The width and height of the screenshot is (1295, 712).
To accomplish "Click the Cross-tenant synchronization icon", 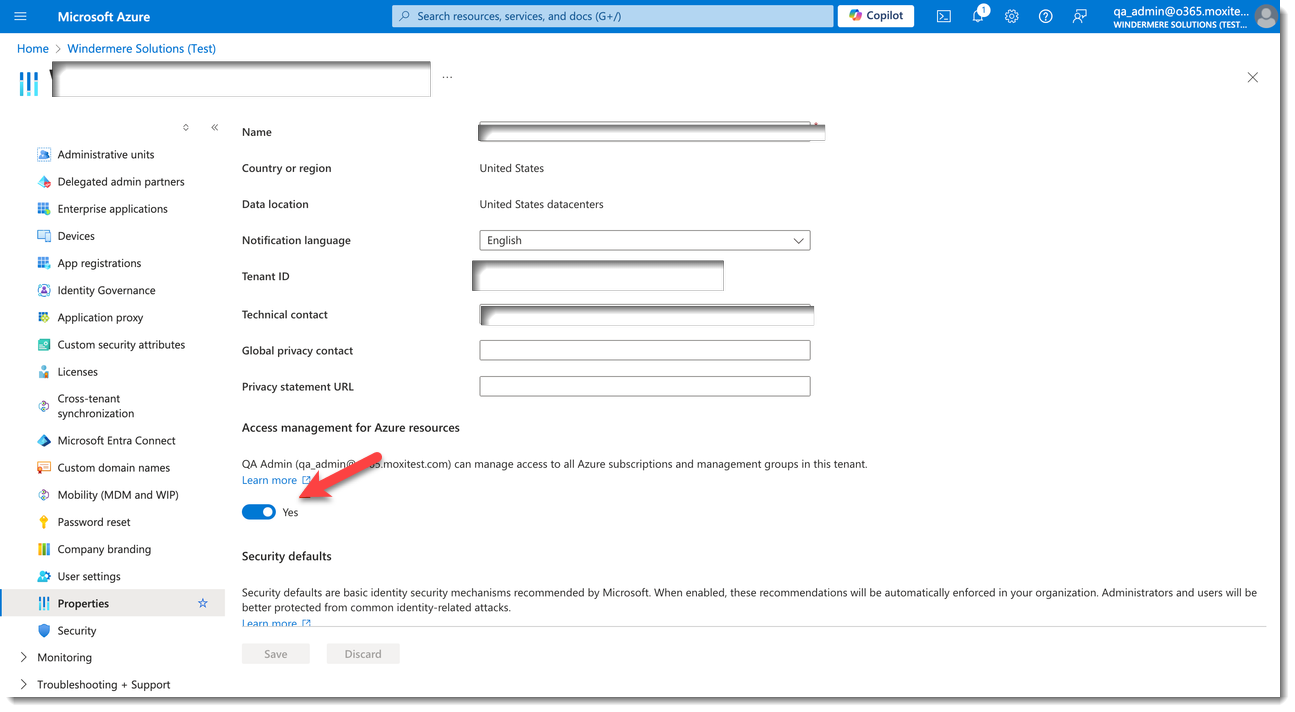I will [44, 406].
